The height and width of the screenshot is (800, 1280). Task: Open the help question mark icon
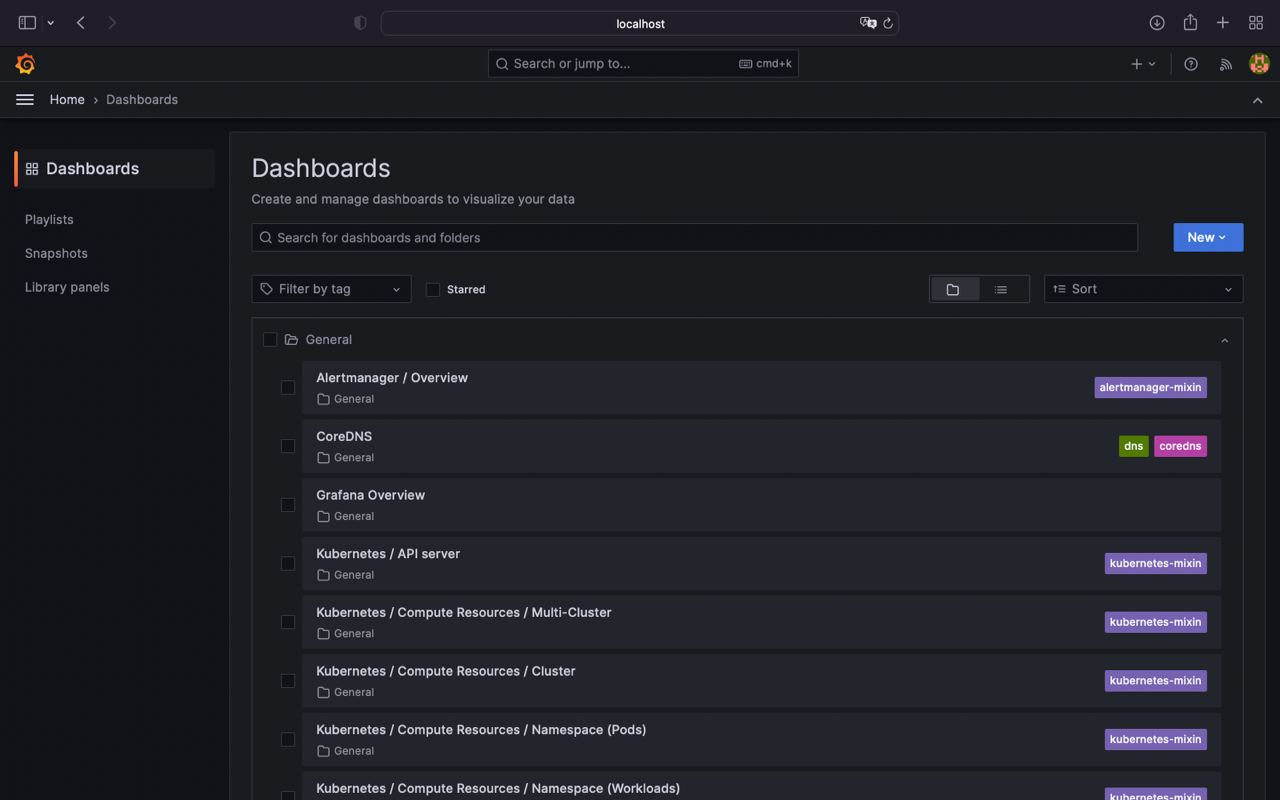click(x=1191, y=64)
